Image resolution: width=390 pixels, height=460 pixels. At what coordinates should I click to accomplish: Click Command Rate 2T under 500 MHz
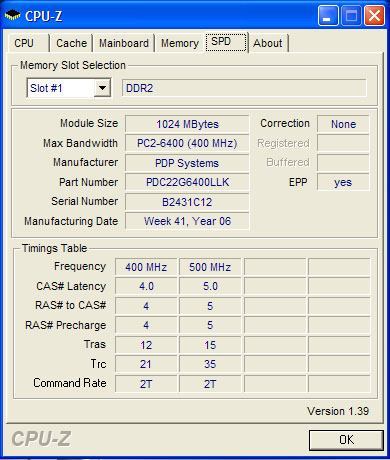pos(210,384)
